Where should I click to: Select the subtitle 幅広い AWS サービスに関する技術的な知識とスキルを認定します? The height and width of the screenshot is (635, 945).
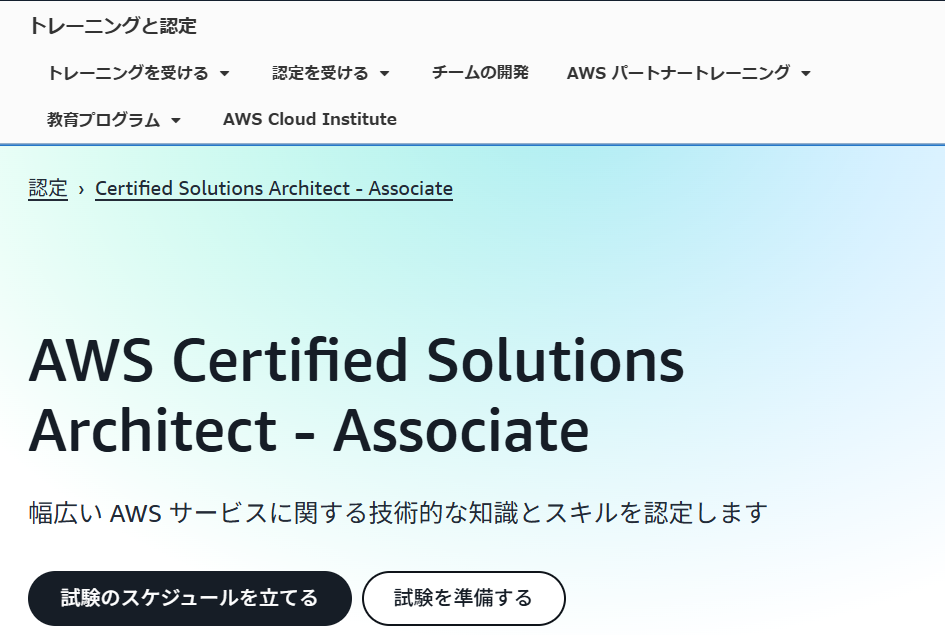pyautogui.click(x=398, y=513)
